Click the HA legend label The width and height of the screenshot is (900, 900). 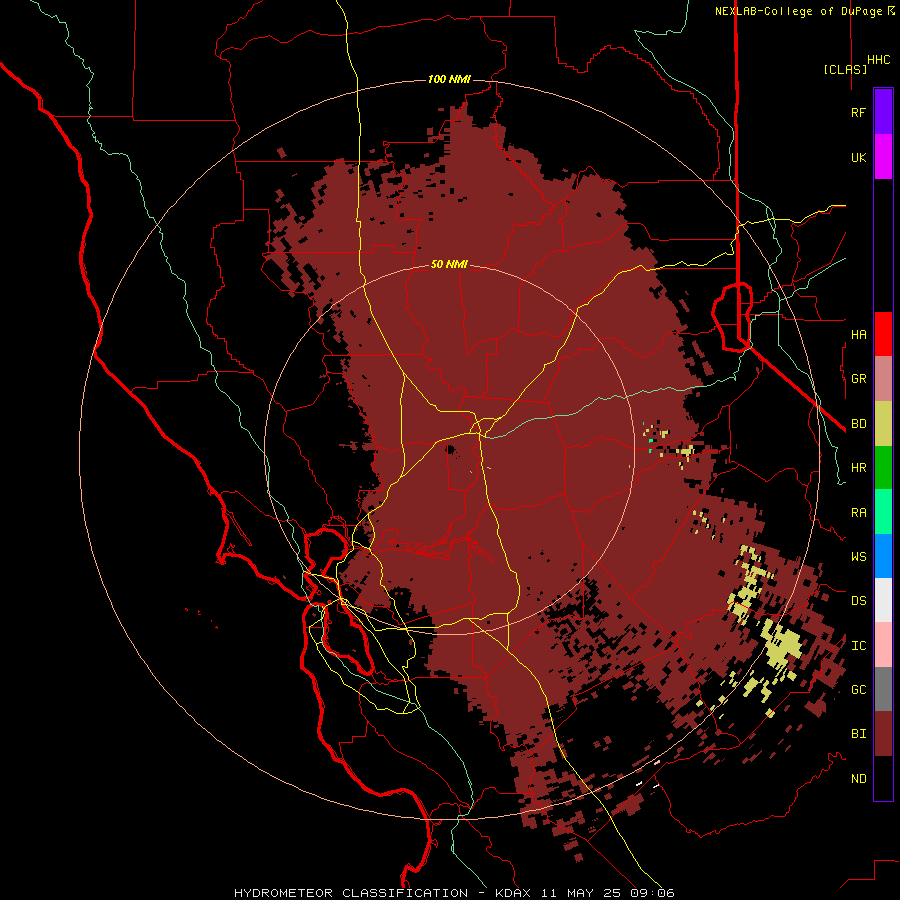[x=858, y=334]
